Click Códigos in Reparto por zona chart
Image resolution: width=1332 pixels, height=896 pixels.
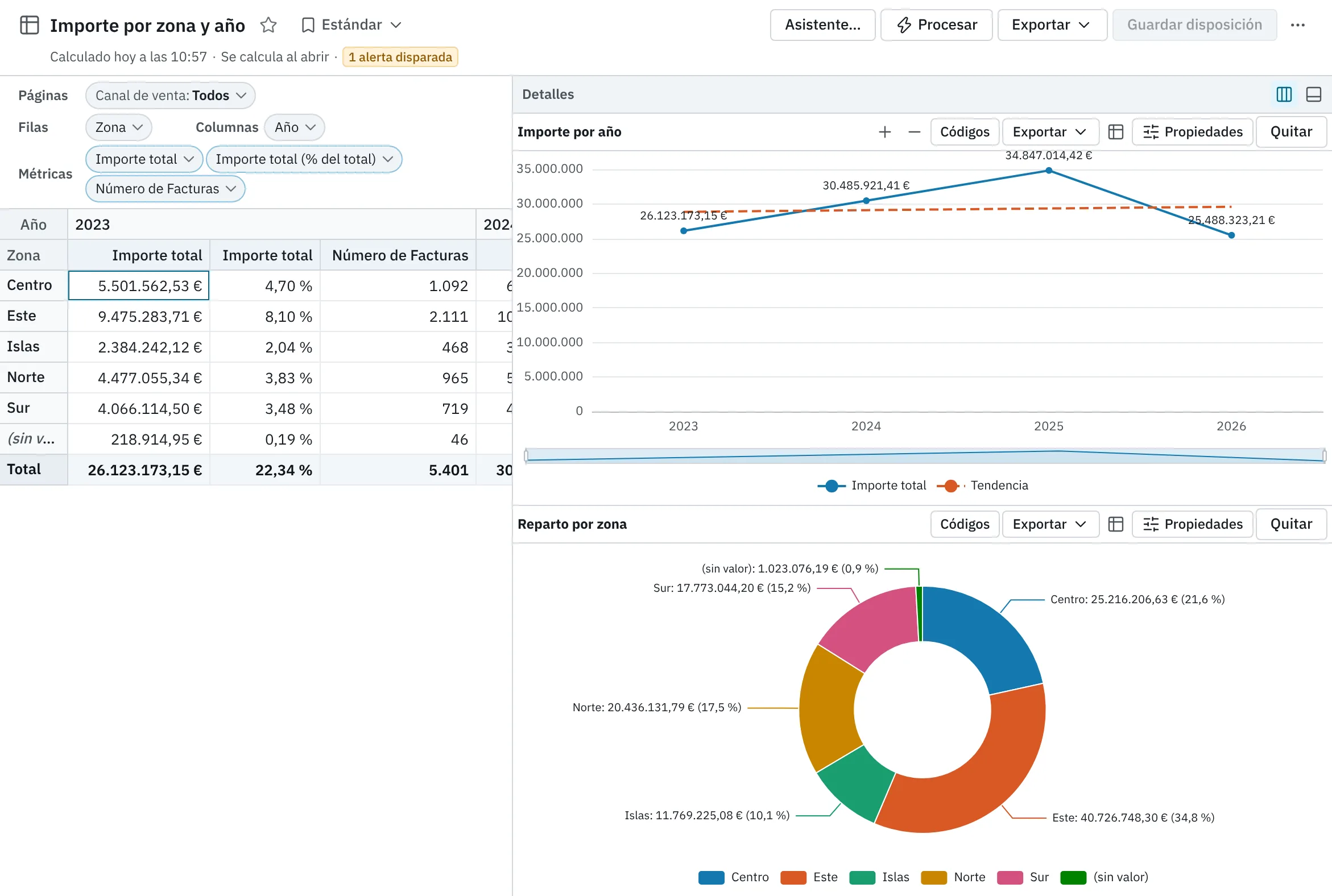tap(965, 524)
